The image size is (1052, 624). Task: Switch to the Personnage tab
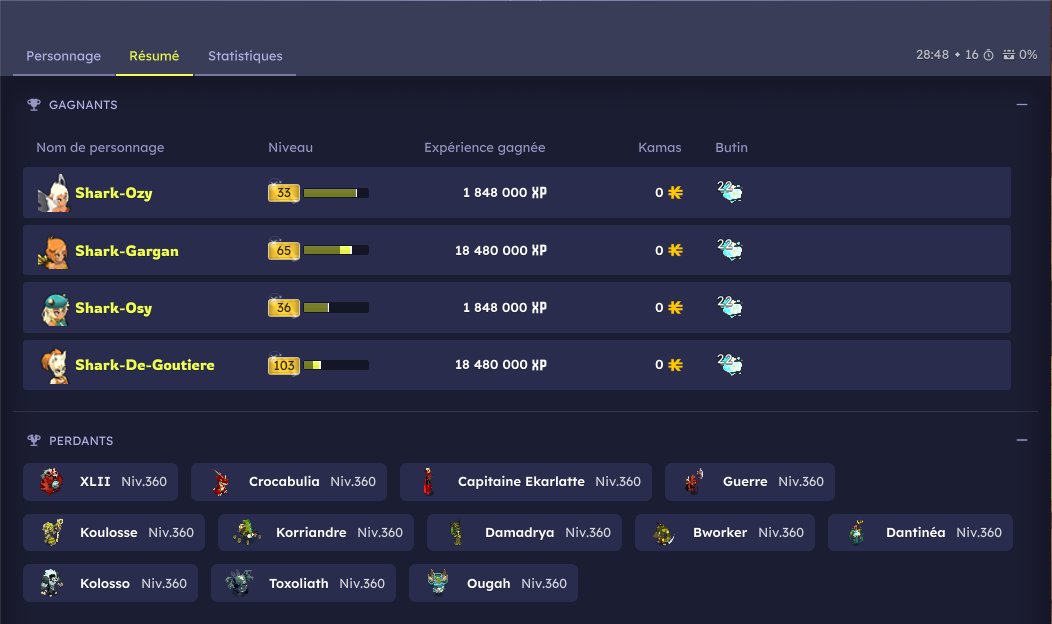point(63,56)
